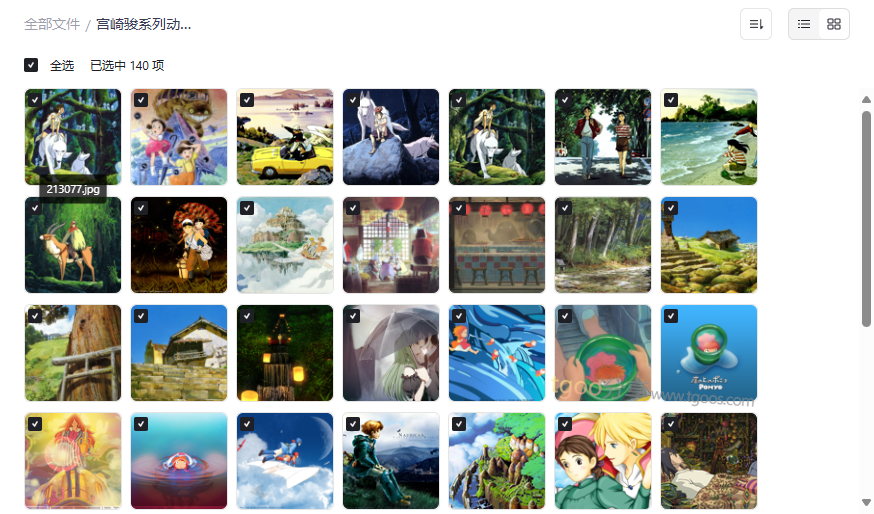Open the 宫崎骏系列动... folder breadcrumb
The height and width of the screenshot is (514, 874).
click(x=144, y=25)
